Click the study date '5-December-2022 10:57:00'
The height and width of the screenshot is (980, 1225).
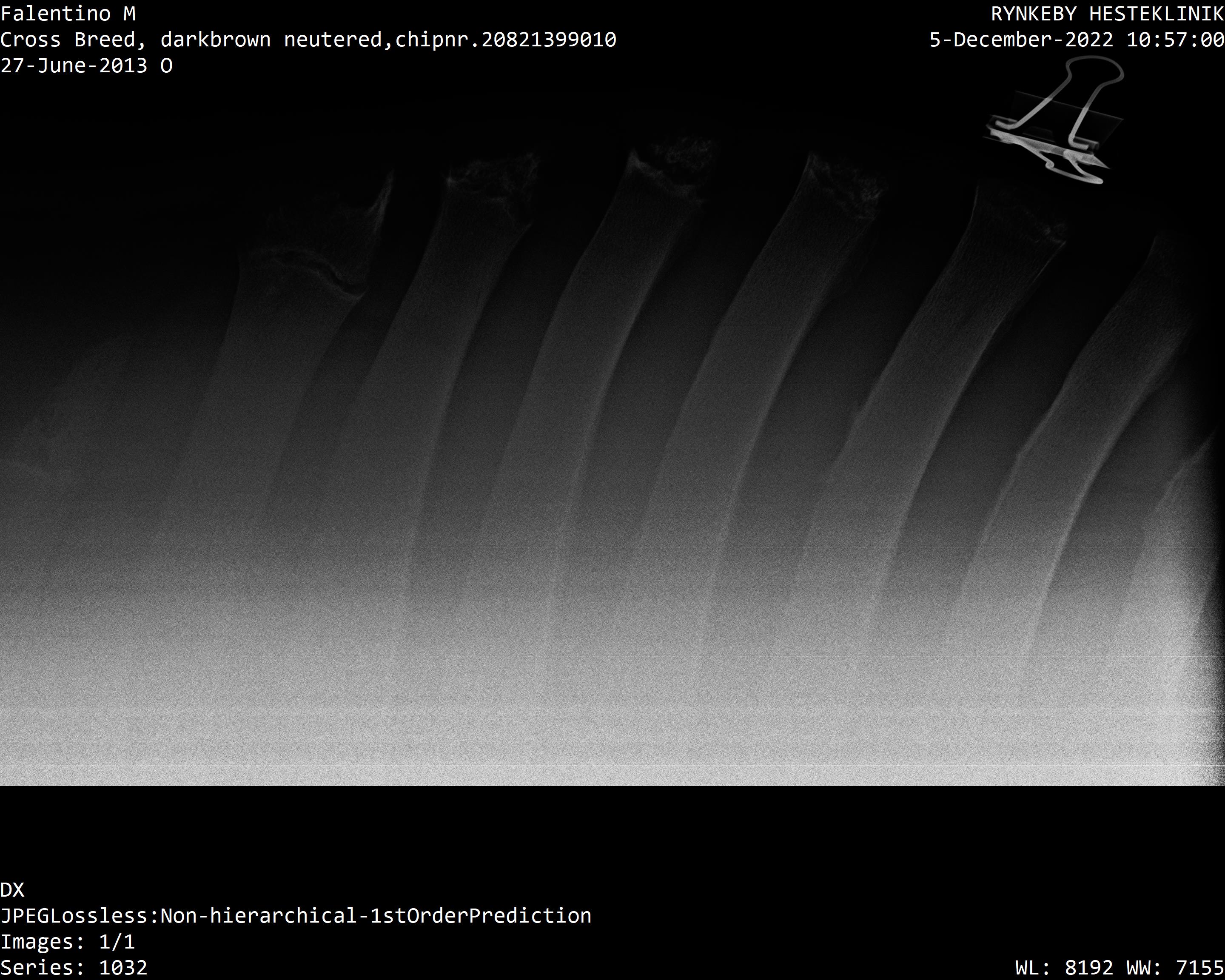coord(1077,40)
